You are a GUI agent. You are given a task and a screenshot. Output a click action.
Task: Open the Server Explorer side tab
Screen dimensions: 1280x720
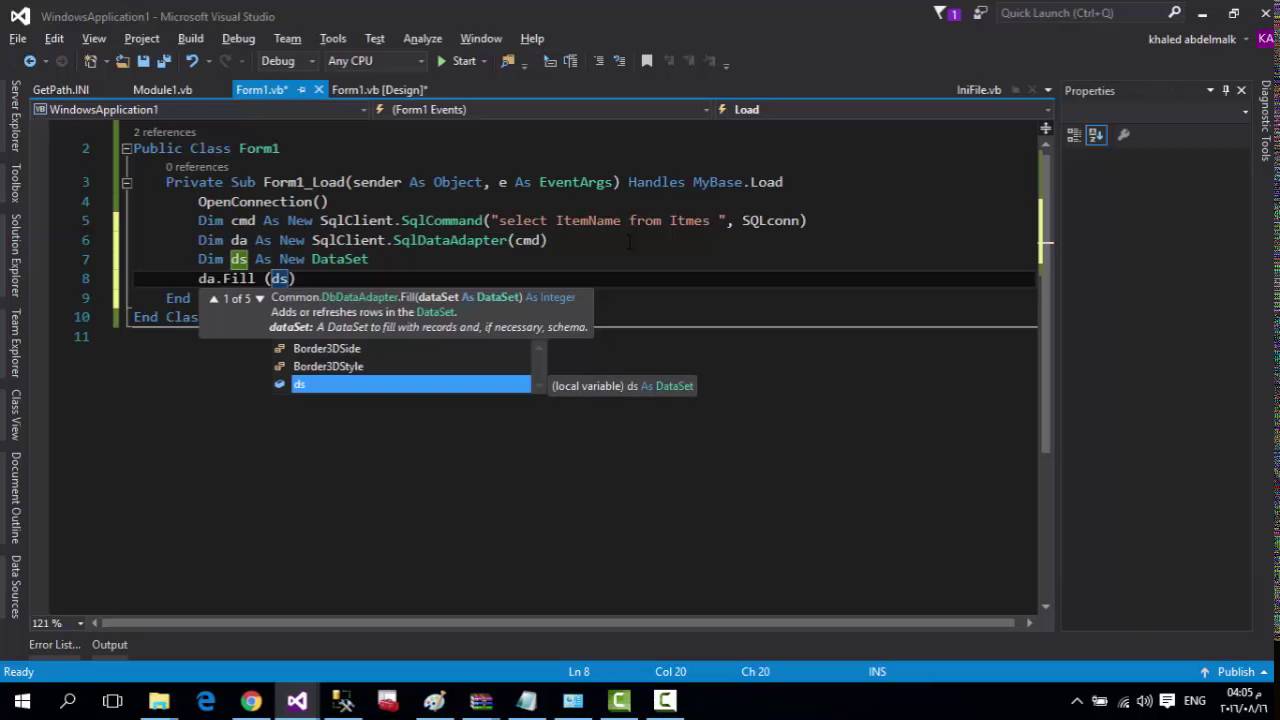click(15, 117)
